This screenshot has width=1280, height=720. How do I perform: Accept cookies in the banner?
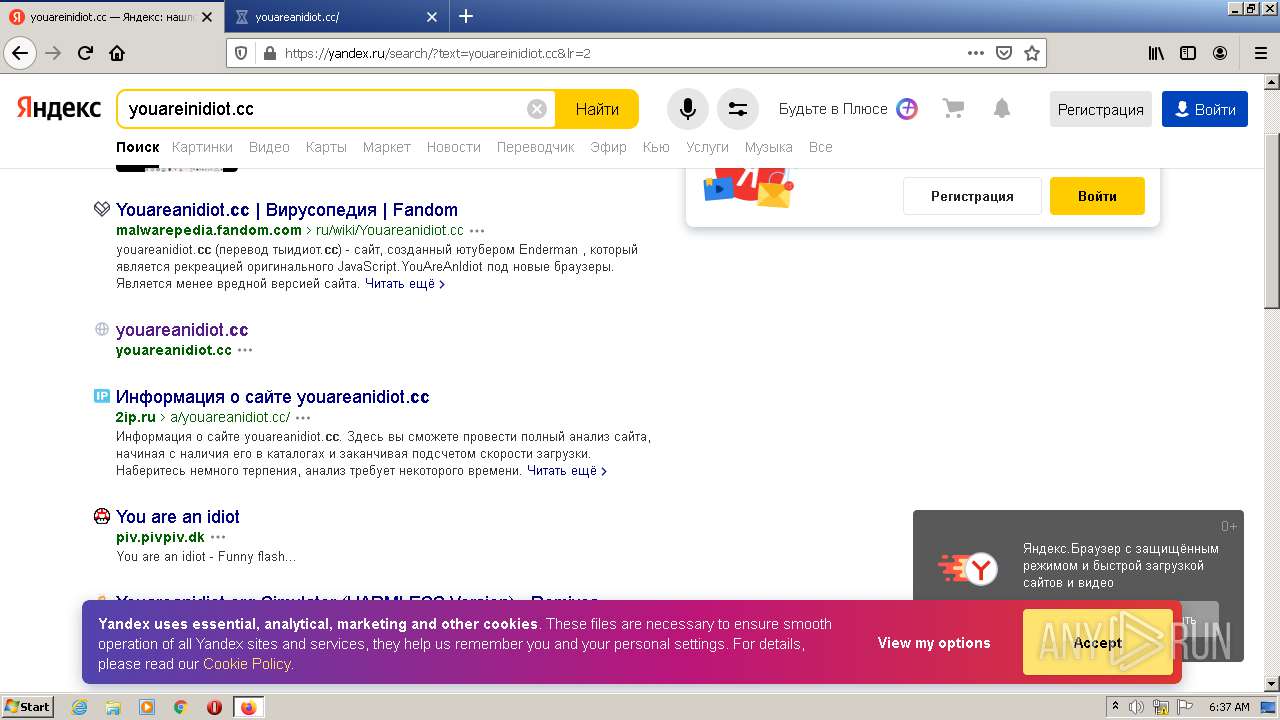(x=1098, y=643)
